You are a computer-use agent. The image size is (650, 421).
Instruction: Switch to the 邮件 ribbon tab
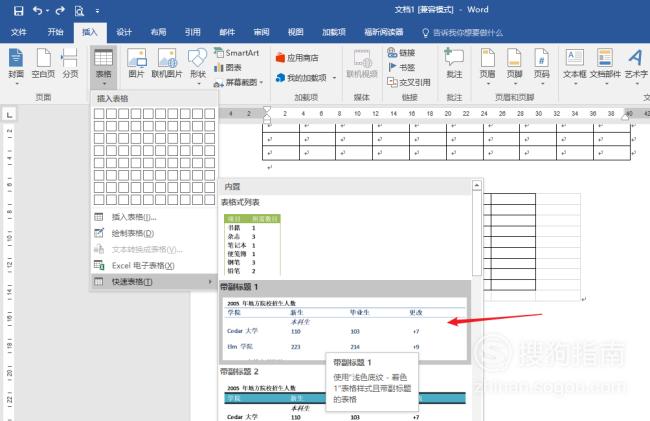click(x=227, y=32)
